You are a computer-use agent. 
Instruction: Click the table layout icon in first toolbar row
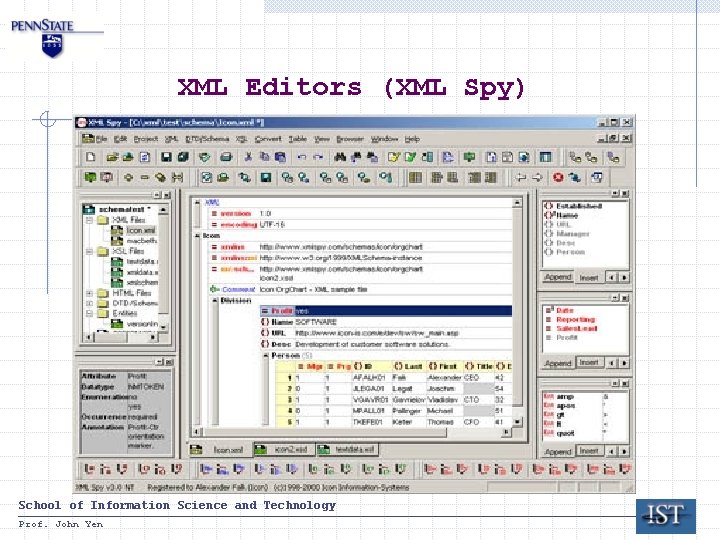pyautogui.click(x=545, y=157)
